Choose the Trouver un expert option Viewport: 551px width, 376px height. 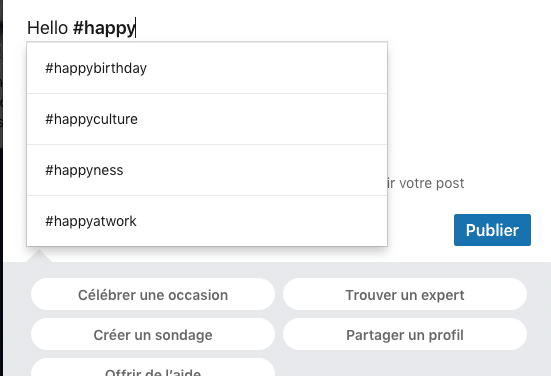[405, 294]
